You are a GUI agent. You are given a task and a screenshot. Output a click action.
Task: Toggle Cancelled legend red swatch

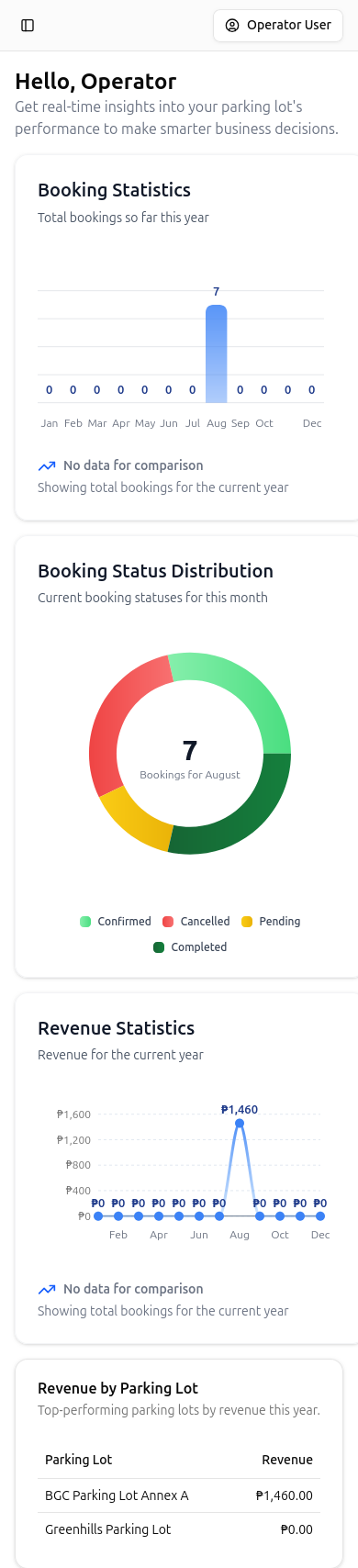(168, 922)
